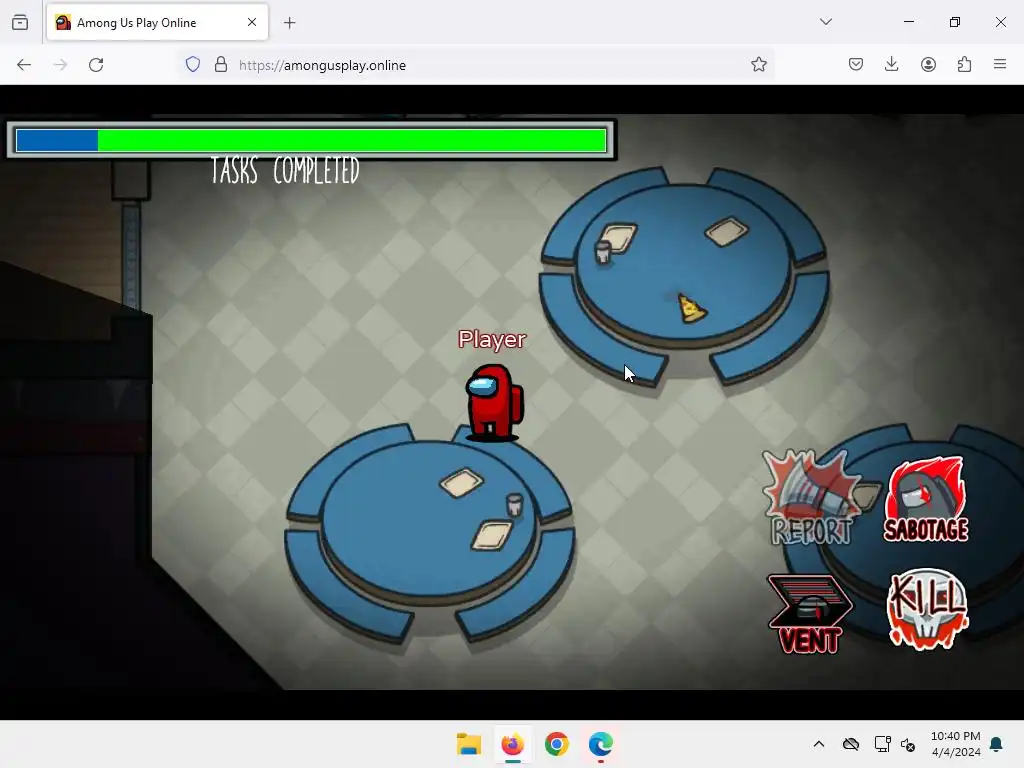Viewport: 1024px width, 768px height.
Task: Click the Player name label
Action: 492,339
